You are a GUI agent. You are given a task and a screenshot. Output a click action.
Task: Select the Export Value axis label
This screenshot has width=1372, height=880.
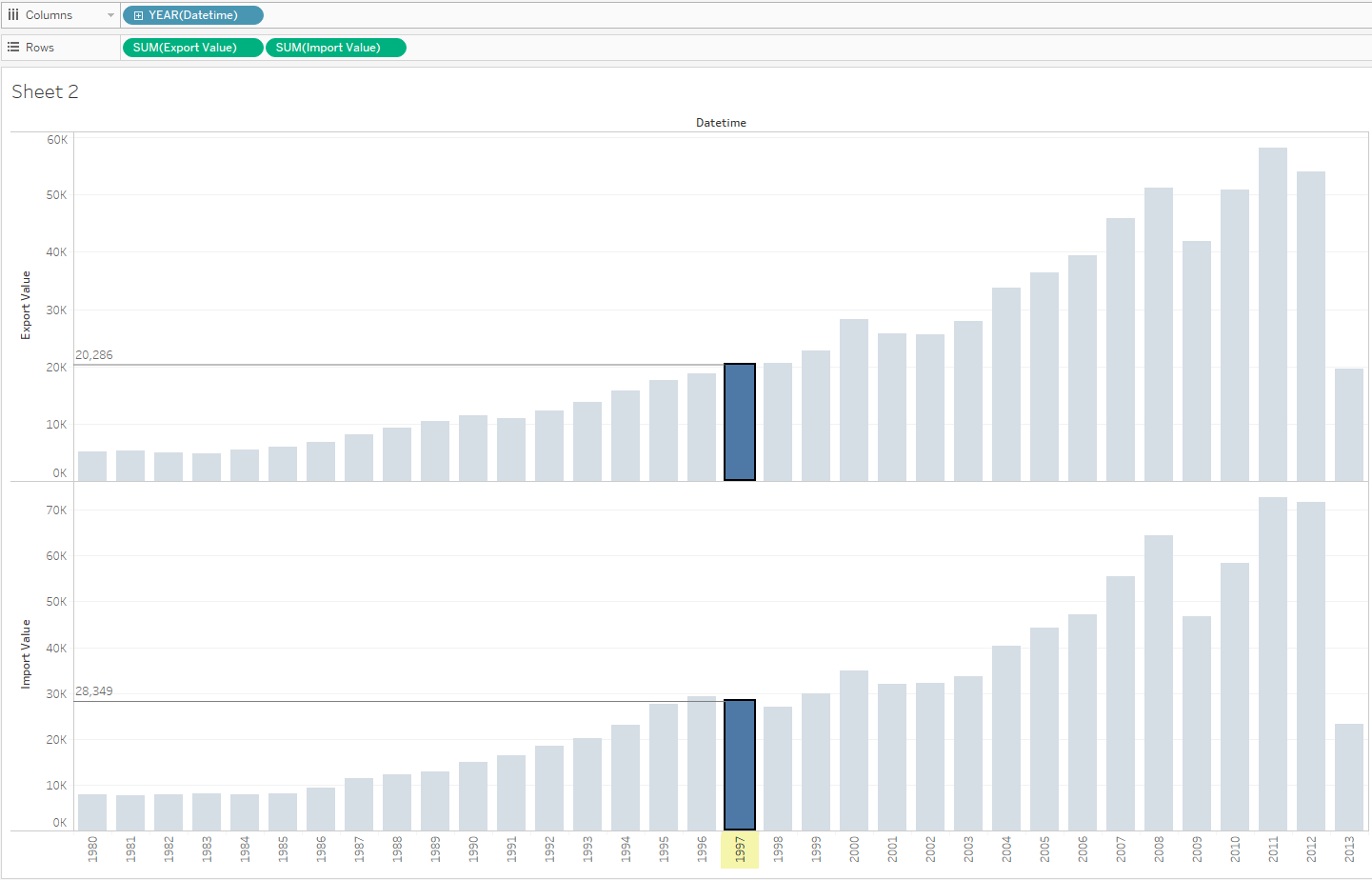click(x=26, y=305)
